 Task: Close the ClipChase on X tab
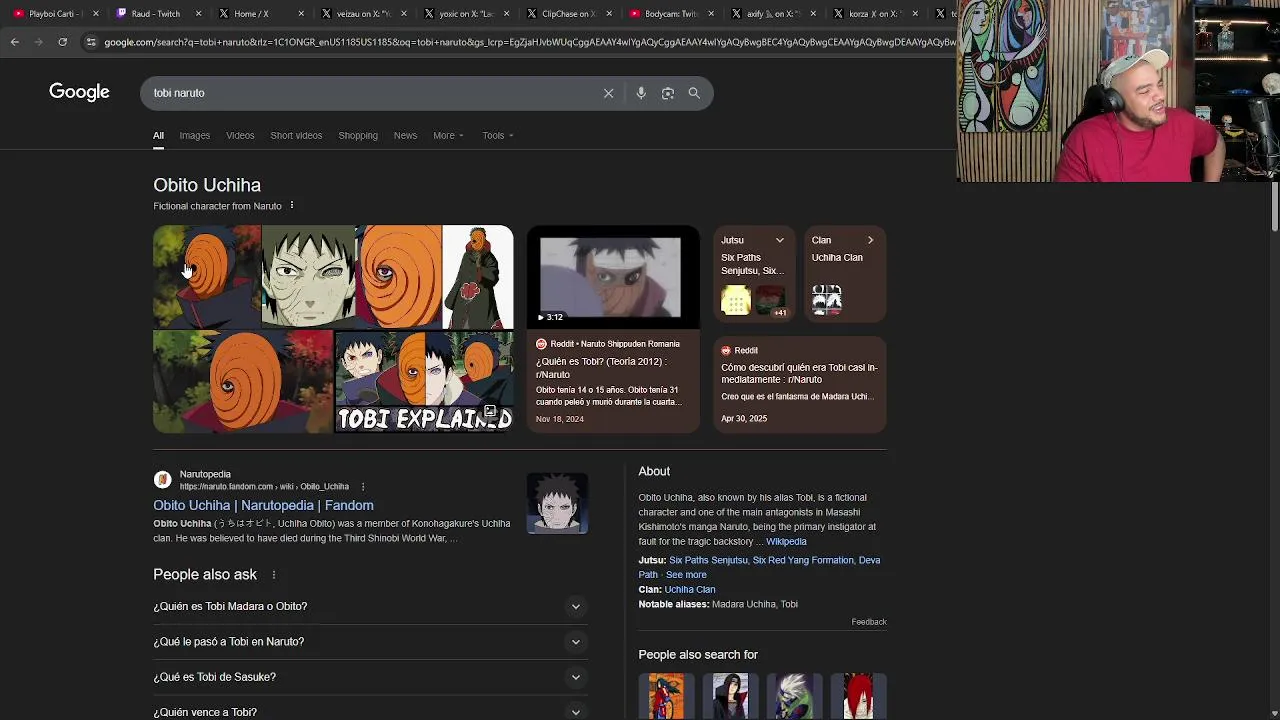(608, 14)
